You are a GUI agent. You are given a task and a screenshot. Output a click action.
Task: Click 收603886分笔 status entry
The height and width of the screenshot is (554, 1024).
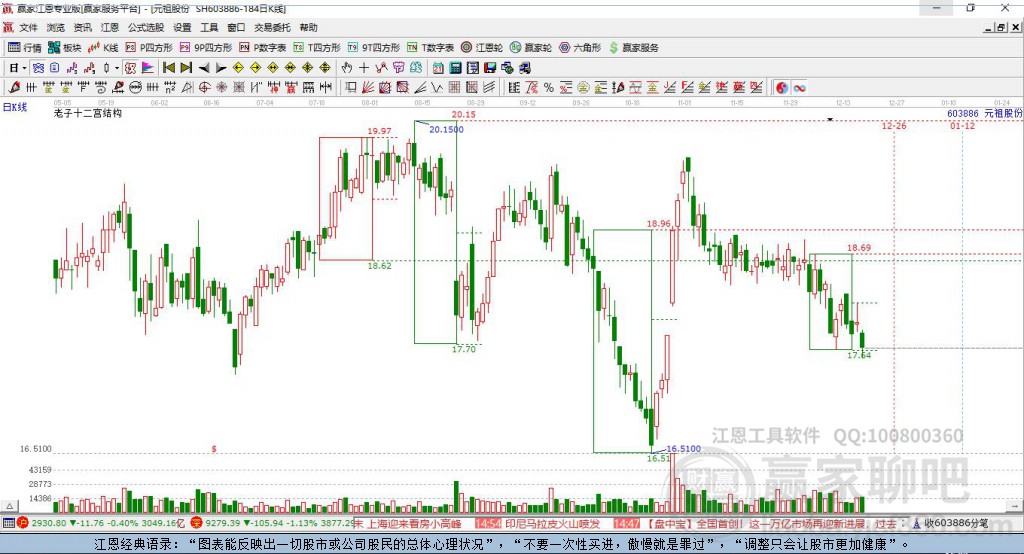tap(955, 523)
